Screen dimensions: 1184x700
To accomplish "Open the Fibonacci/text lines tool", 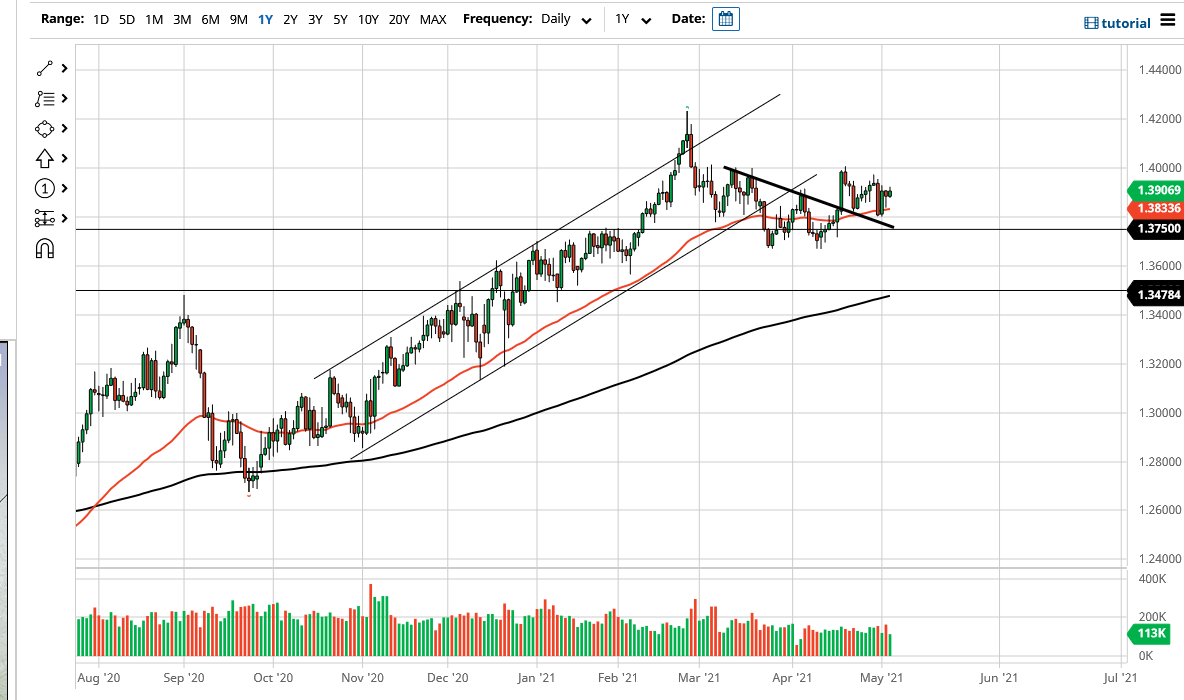I will coord(45,99).
